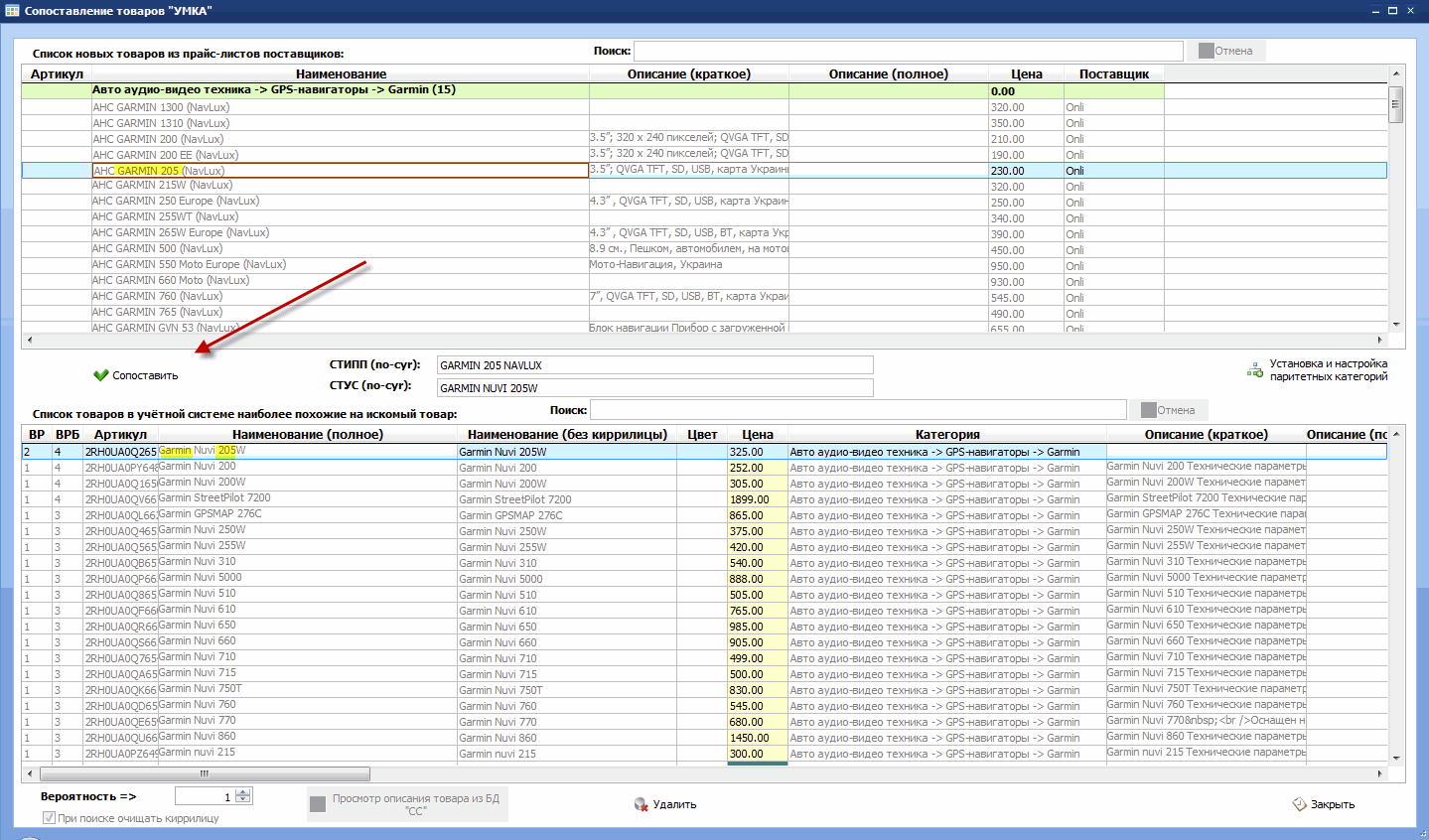Click the lower table scroll-right arrow

(x=1379, y=773)
